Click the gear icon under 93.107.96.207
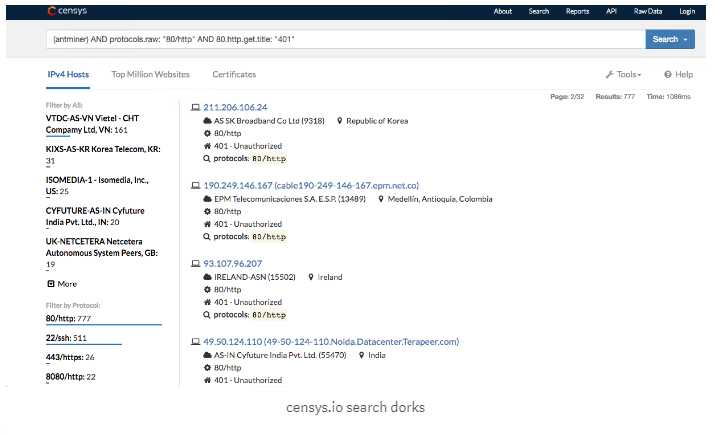Image resolution: width=716 pixels, height=436 pixels. coord(207,289)
